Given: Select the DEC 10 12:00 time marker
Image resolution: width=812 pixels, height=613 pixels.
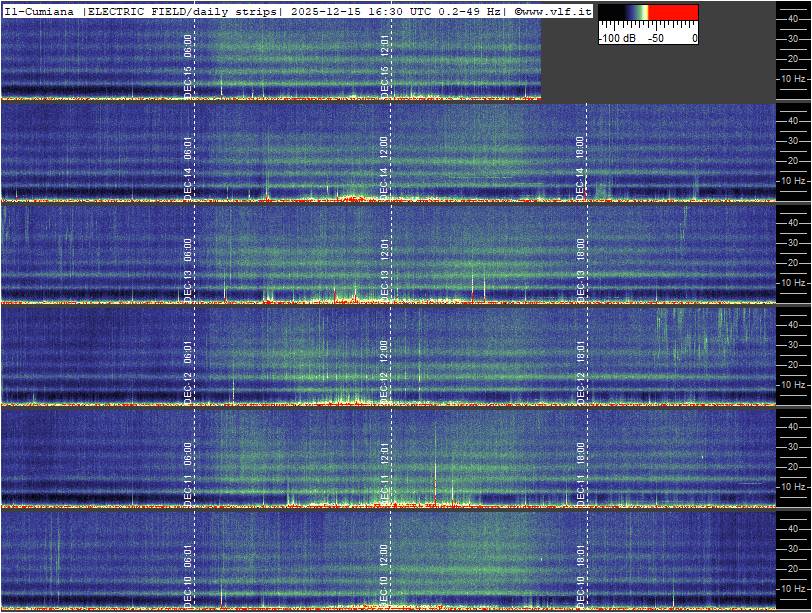Looking at the screenshot, I should tap(385, 574).
